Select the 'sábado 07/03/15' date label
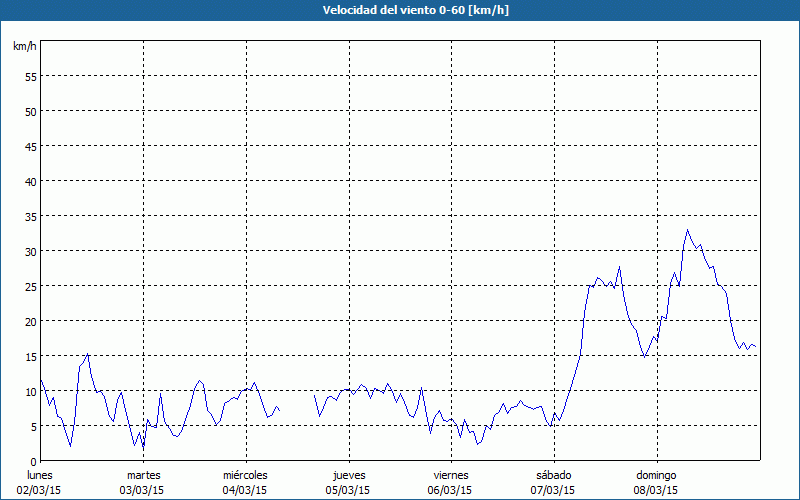This screenshot has height=500, width=800. pos(553,482)
